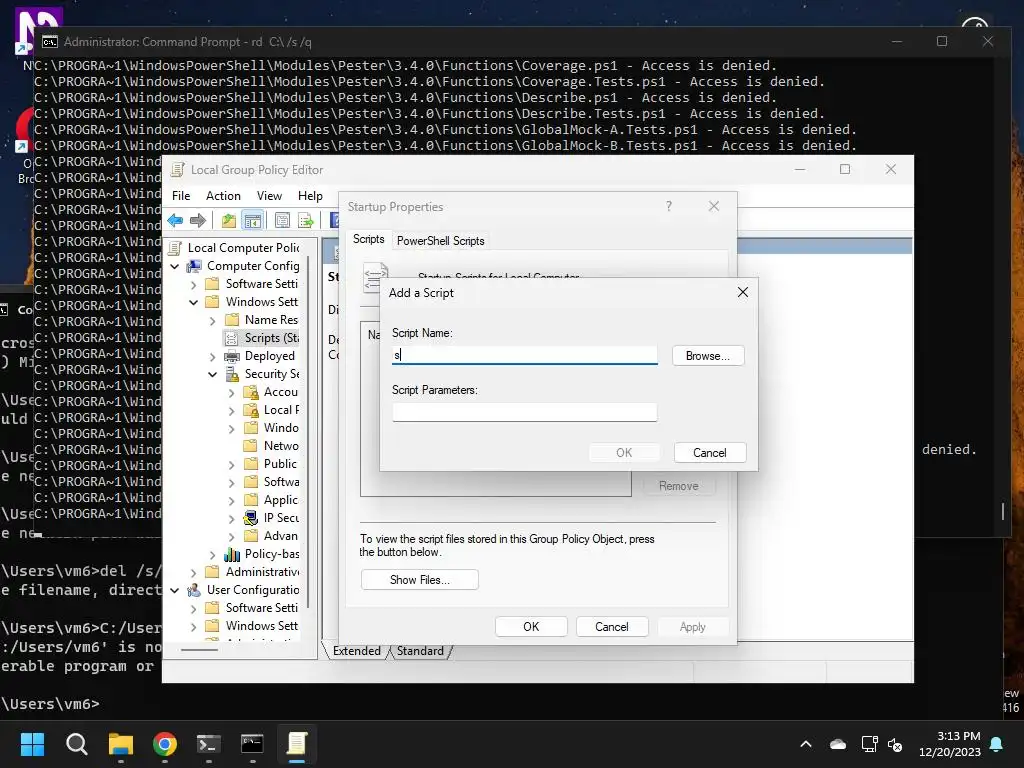
Task: Expand the Name Resolution Policy node
Action: click(212, 321)
